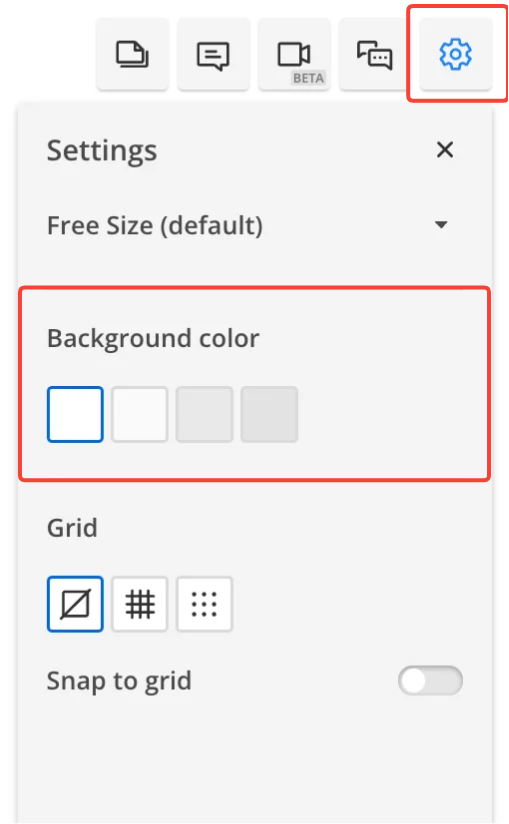Click the Background color section label

tap(153, 339)
